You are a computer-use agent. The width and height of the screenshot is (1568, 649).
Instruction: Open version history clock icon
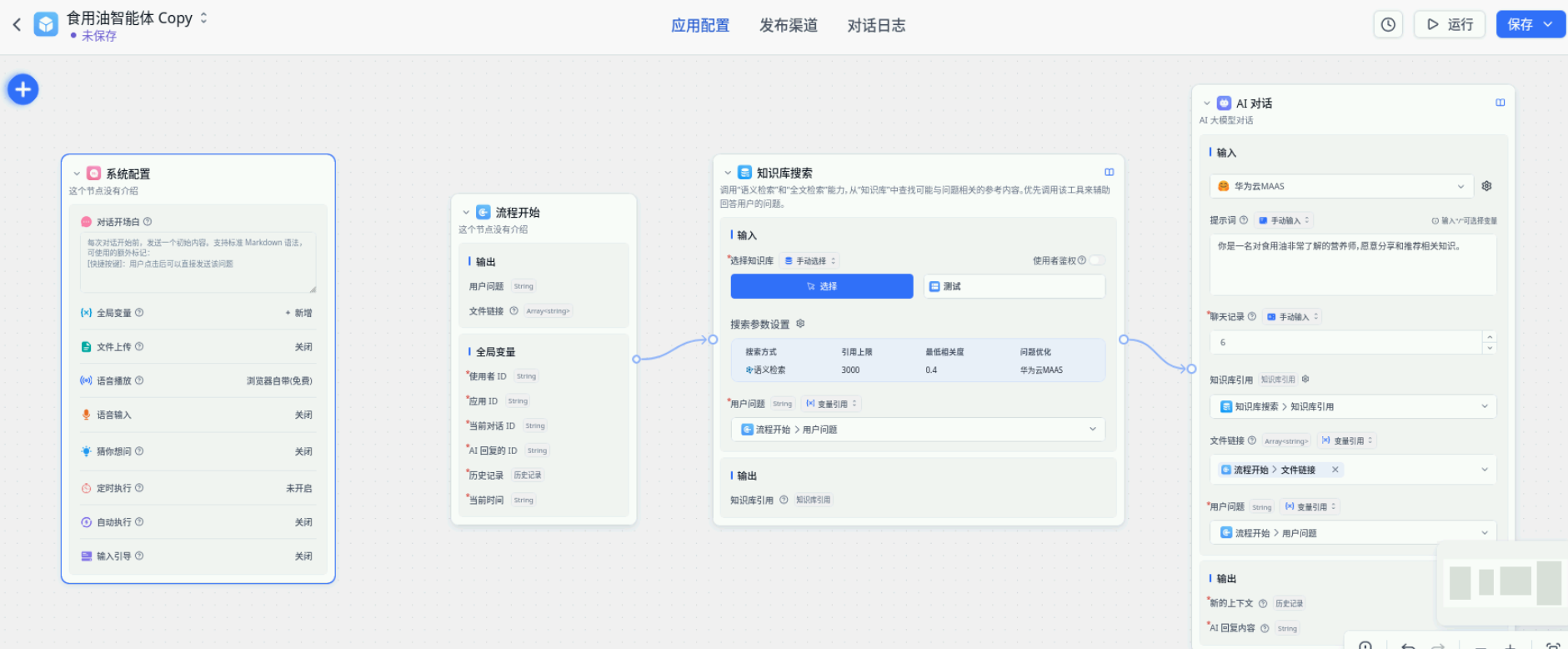(1388, 24)
